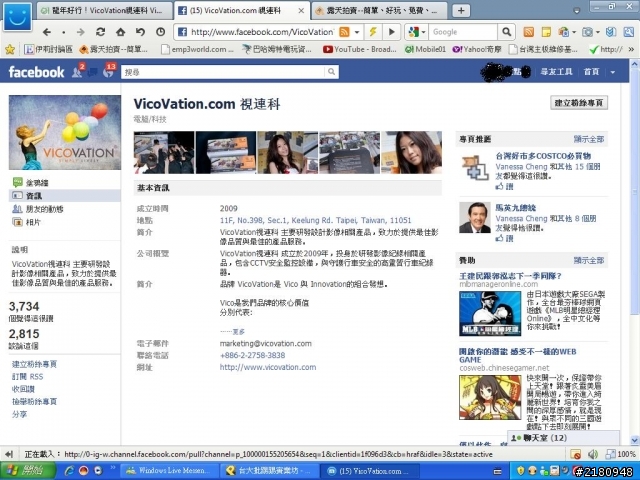The image size is (640, 480).
Task: Click 尋友工具 in Facebook top bar
Action: (556, 72)
